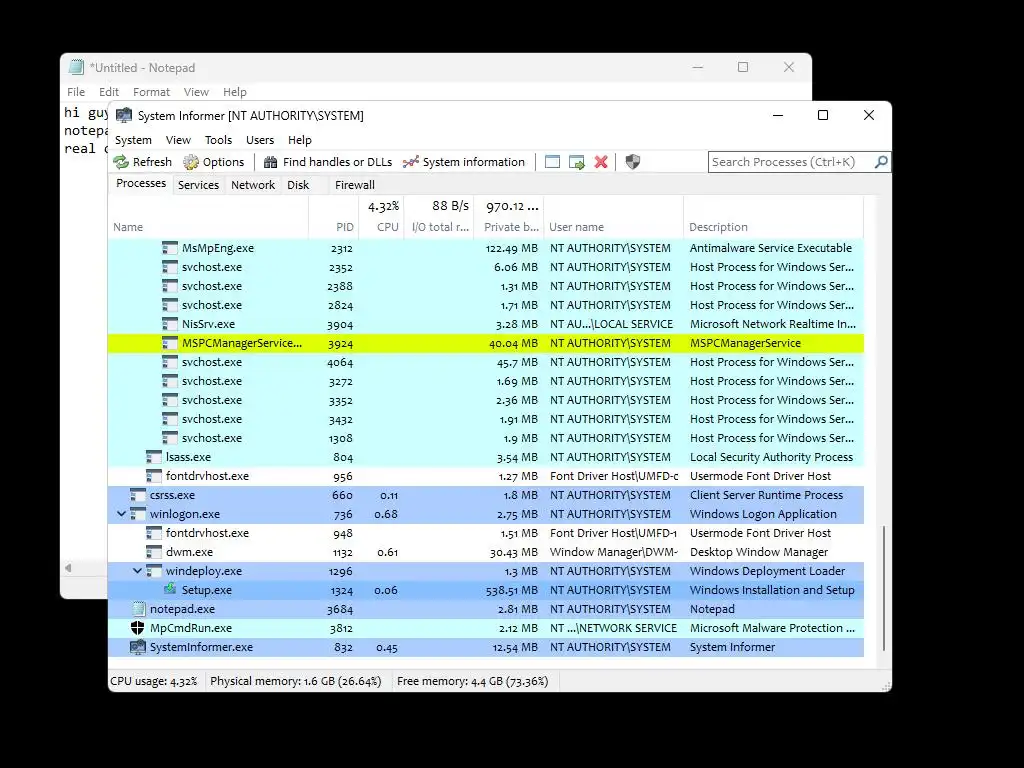1024x768 pixels.
Task: Click the lsass.exe process icon
Action: [153, 457]
